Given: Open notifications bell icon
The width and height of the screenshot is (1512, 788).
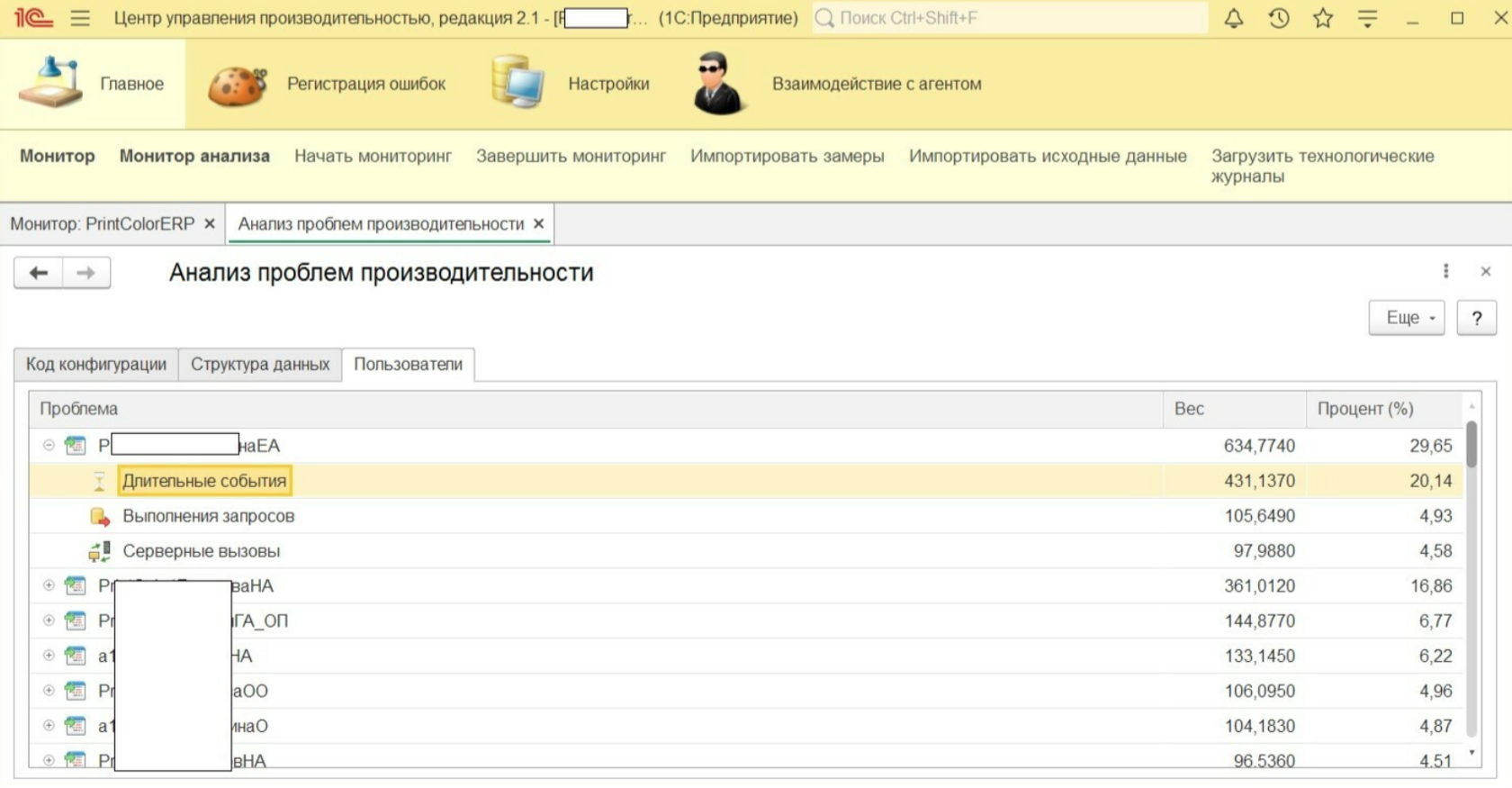Looking at the screenshot, I should (x=1234, y=18).
